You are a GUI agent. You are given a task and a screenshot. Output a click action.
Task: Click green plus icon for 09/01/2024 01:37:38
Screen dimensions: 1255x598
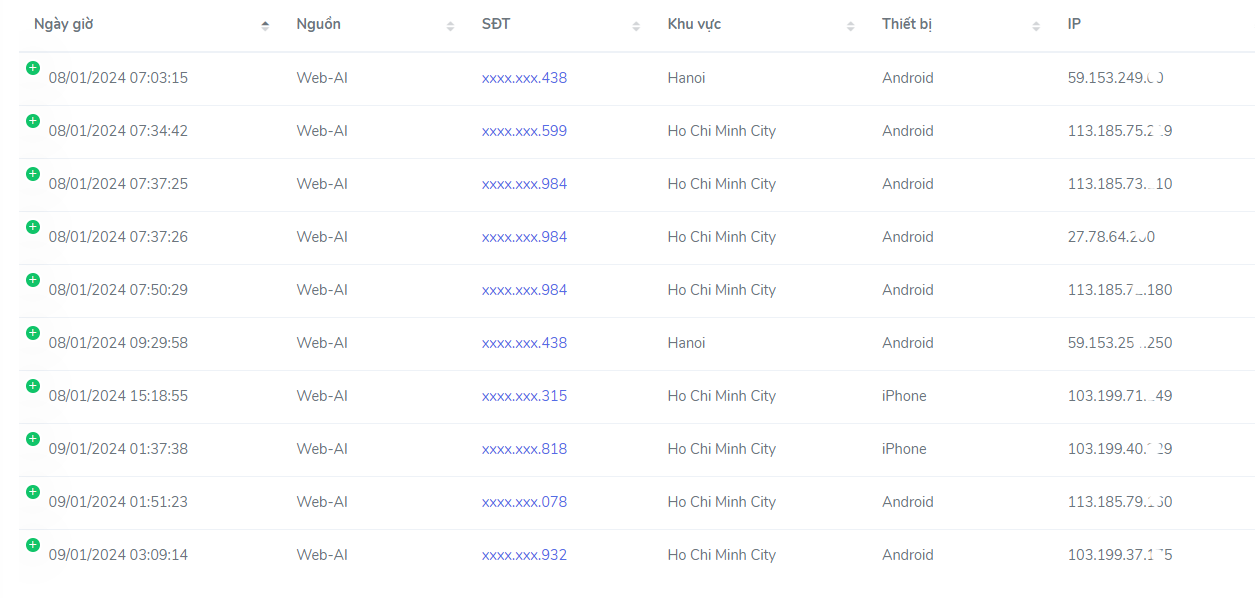click(x=32, y=439)
